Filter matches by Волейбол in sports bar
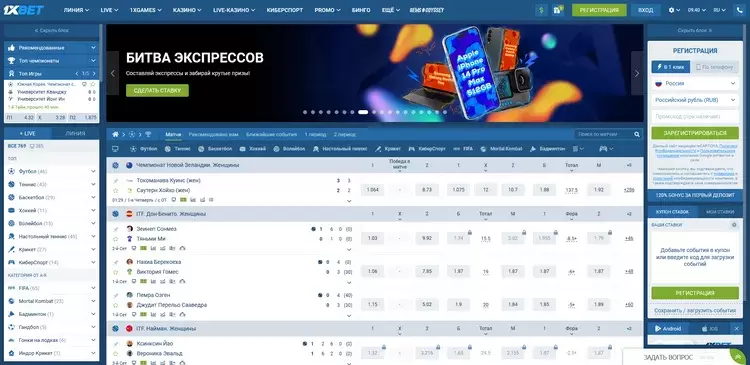 coord(289,149)
